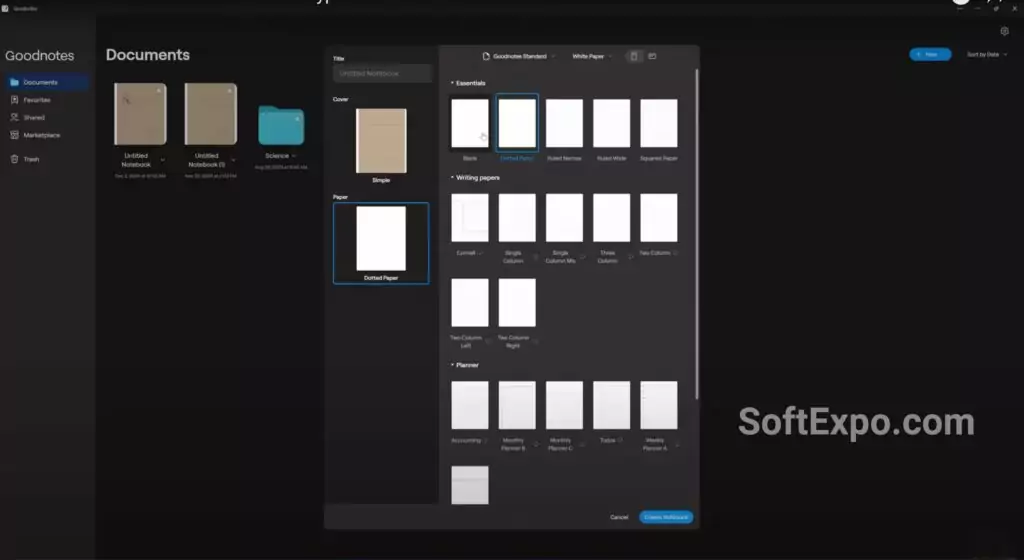Click the Favorites bookmark icon
The height and width of the screenshot is (560, 1024).
pos(14,100)
